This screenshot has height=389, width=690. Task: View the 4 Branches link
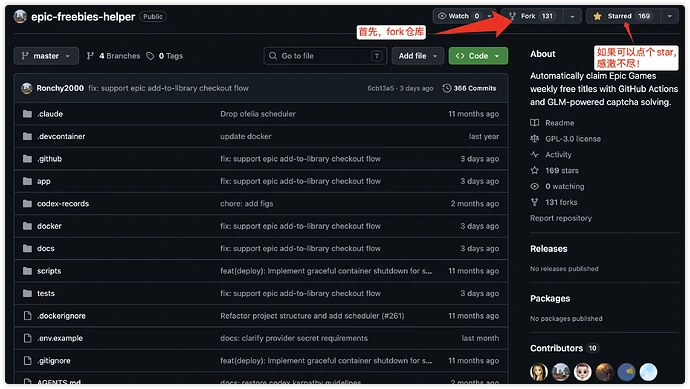point(114,56)
